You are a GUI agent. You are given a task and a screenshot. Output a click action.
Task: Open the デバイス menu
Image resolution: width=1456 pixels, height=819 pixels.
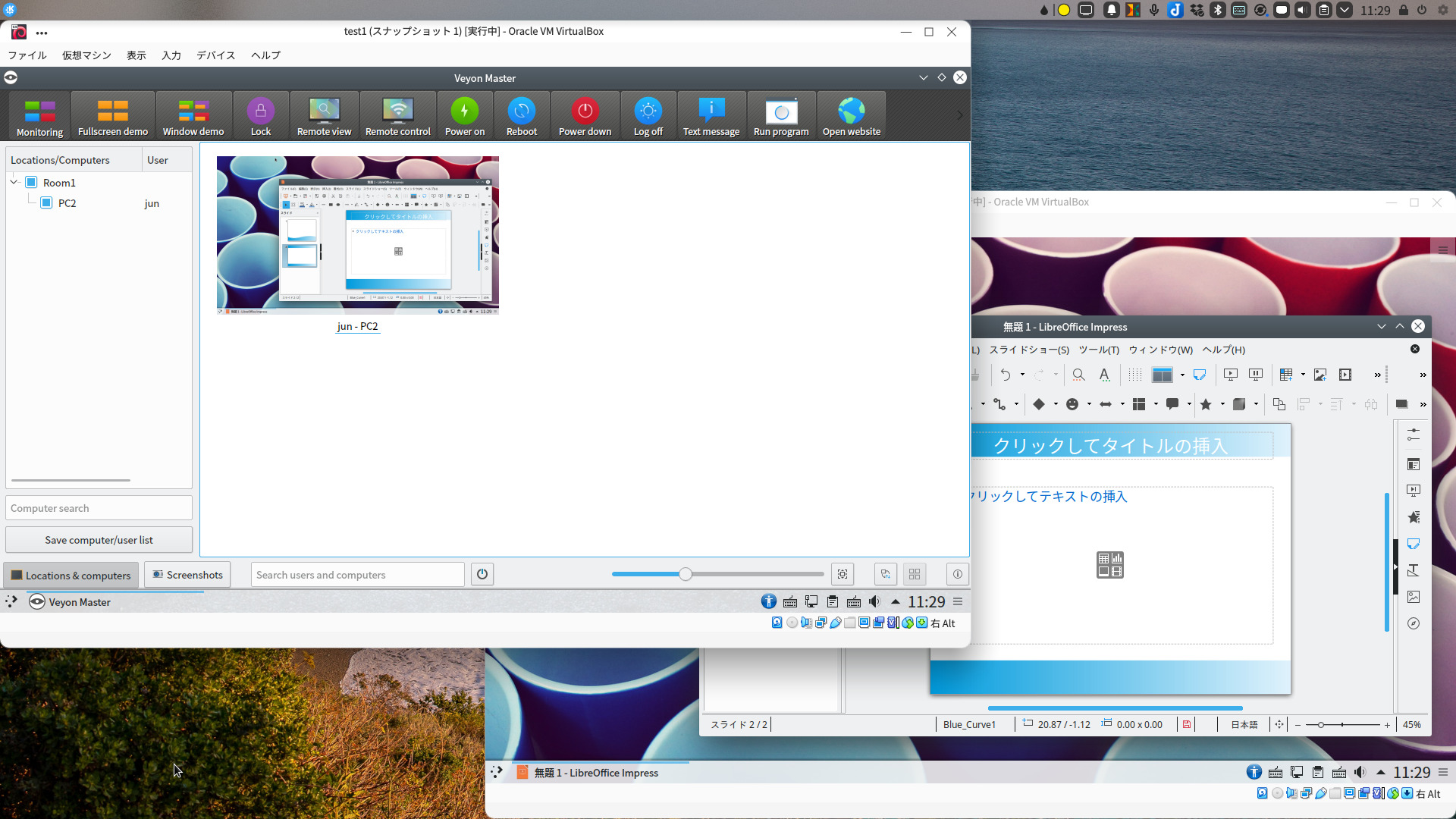216,55
